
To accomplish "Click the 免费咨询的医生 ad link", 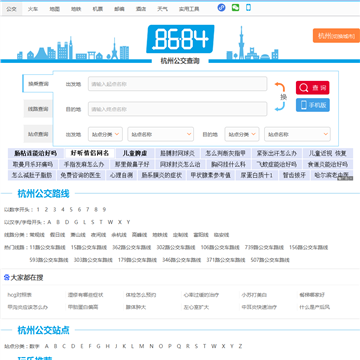I will tap(81, 175).
